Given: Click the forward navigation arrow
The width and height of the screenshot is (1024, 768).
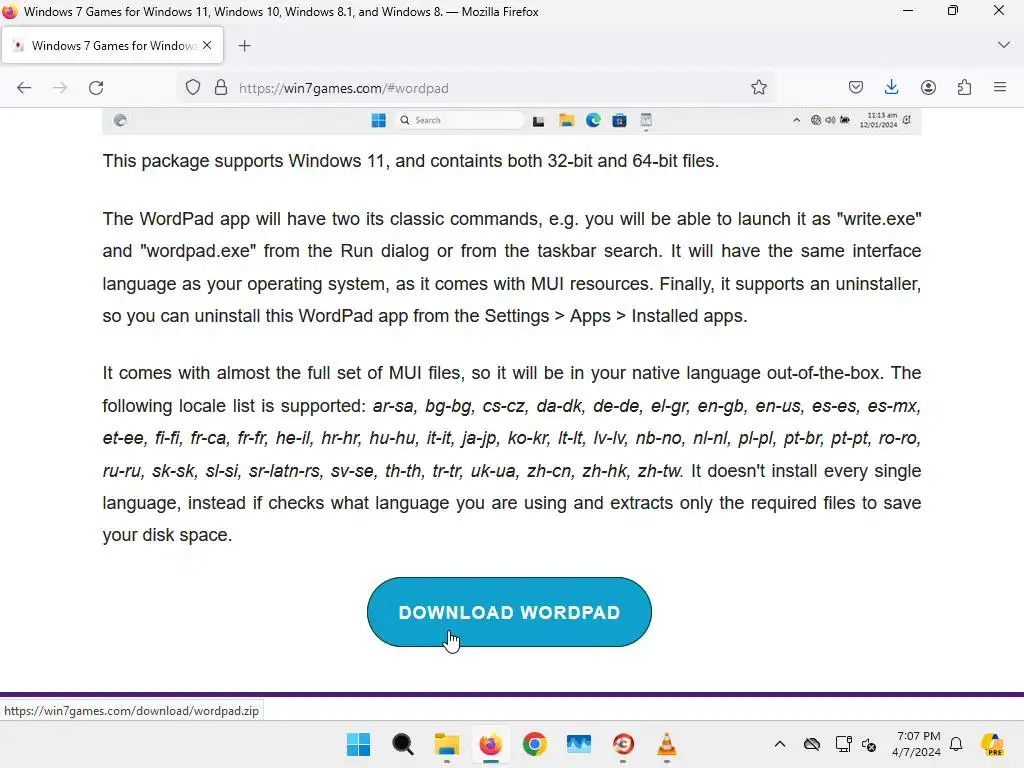Looking at the screenshot, I should tap(59, 88).
